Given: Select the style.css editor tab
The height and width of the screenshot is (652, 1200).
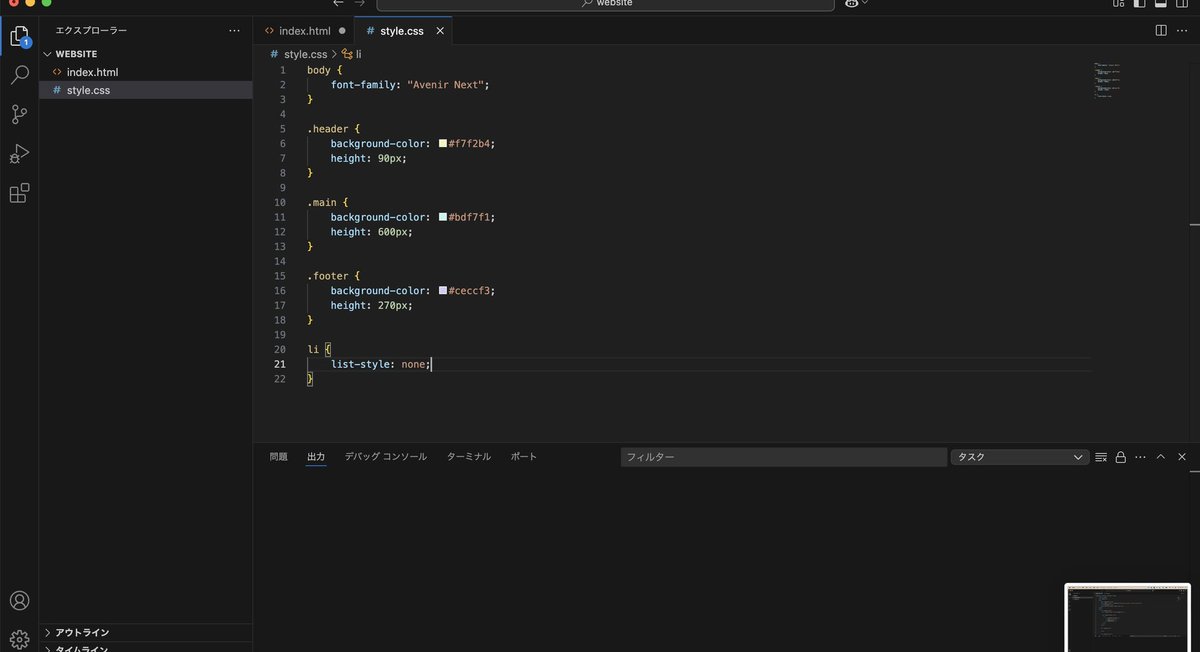Looking at the screenshot, I should coord(403,31).
